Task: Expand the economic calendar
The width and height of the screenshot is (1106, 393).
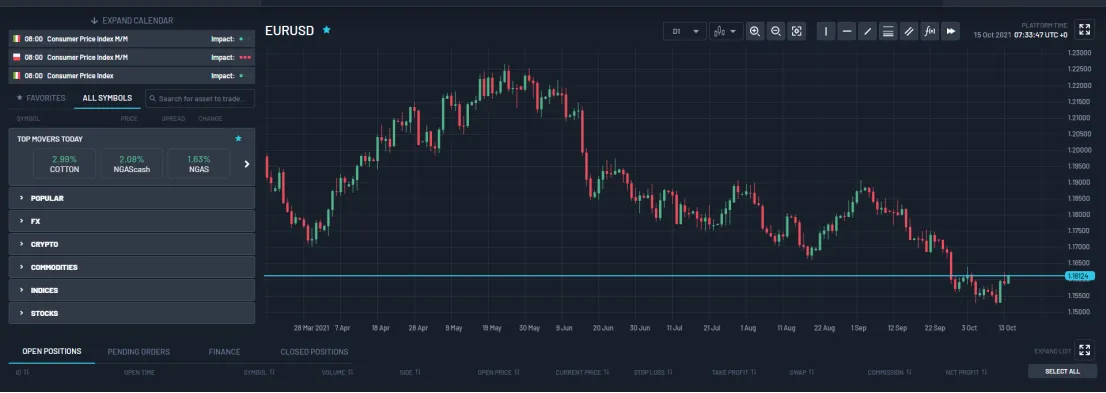Action: coord(131,20)
